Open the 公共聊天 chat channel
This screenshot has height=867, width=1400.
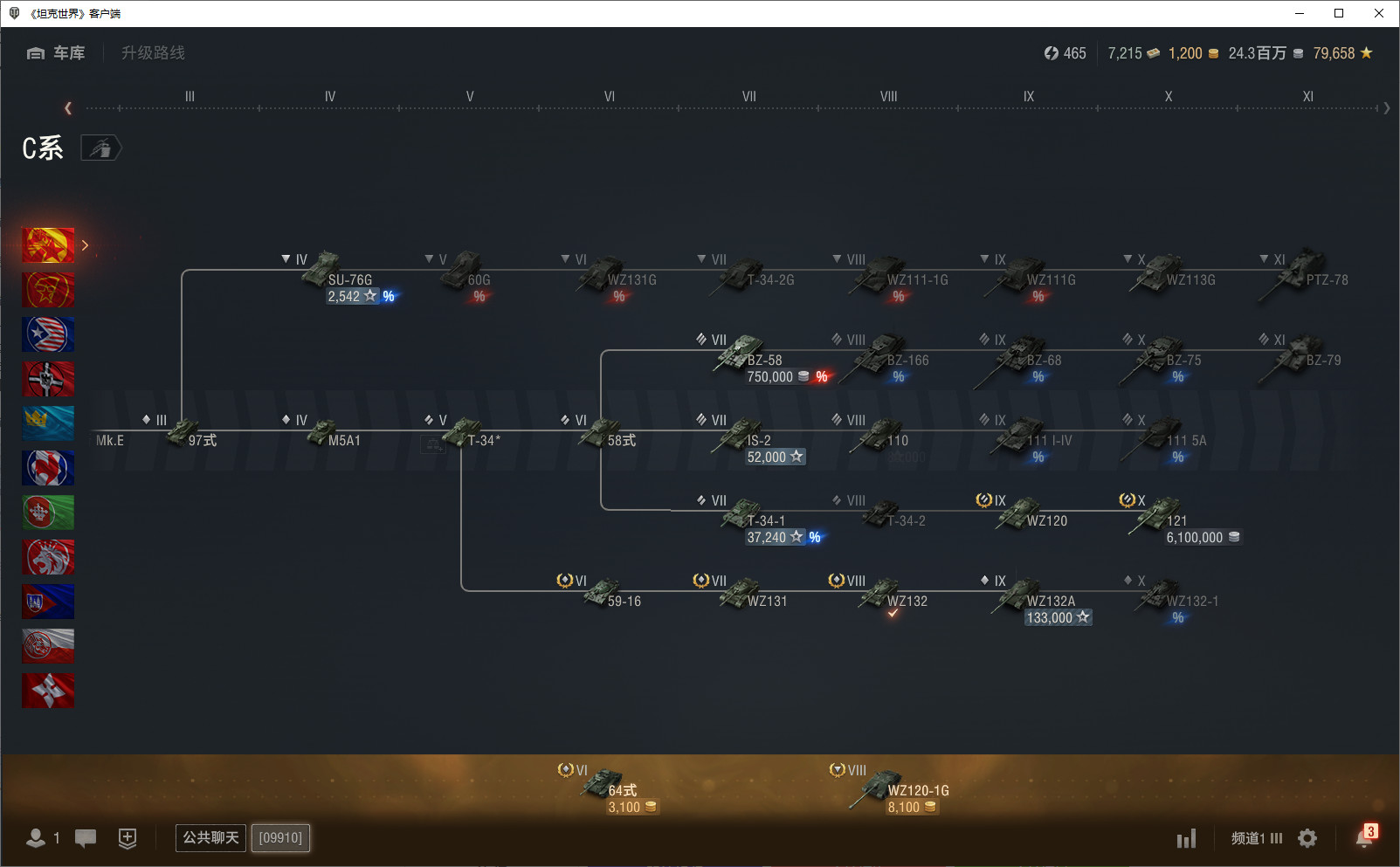(x=210, y=838)
